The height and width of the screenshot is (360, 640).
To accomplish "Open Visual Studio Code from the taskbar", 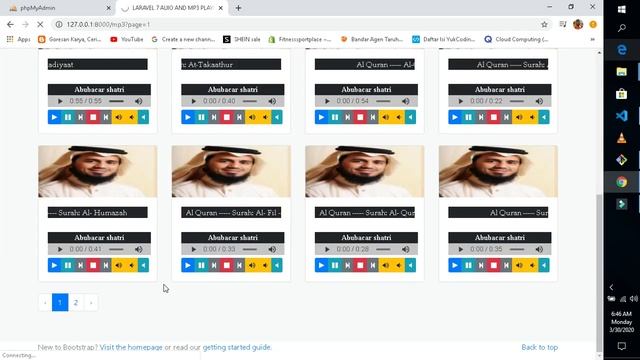I will coord(621,116).
